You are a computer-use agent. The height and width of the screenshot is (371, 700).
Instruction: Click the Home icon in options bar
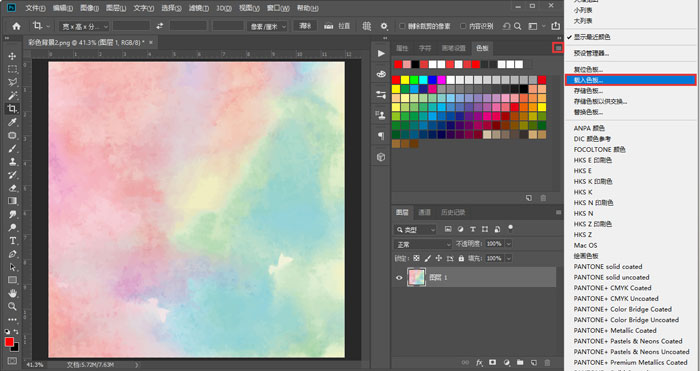click(17, 26)
